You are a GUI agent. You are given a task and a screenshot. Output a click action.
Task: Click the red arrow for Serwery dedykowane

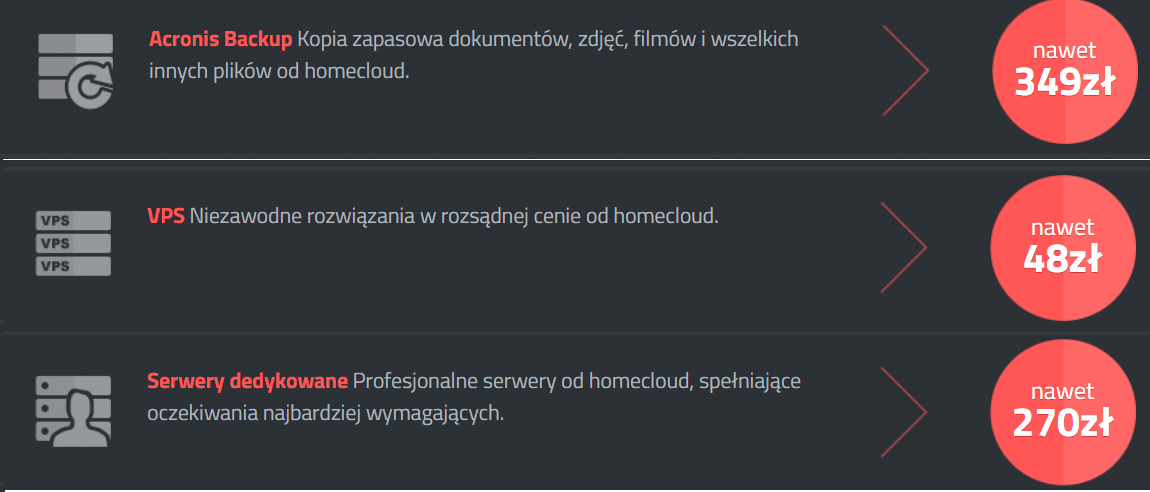coord(904,412)
